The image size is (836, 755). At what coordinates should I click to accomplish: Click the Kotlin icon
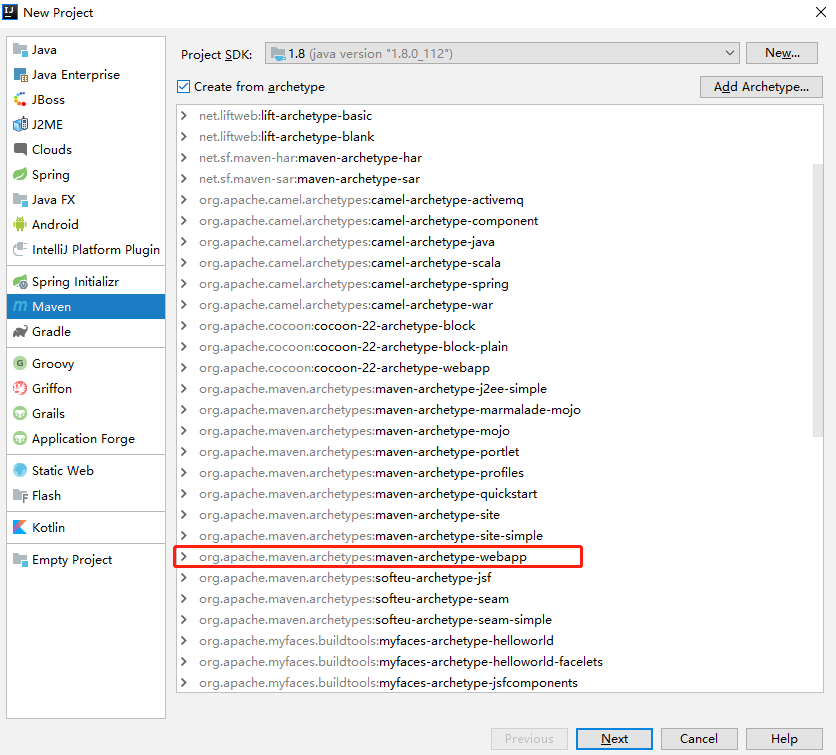coord(20,527)
